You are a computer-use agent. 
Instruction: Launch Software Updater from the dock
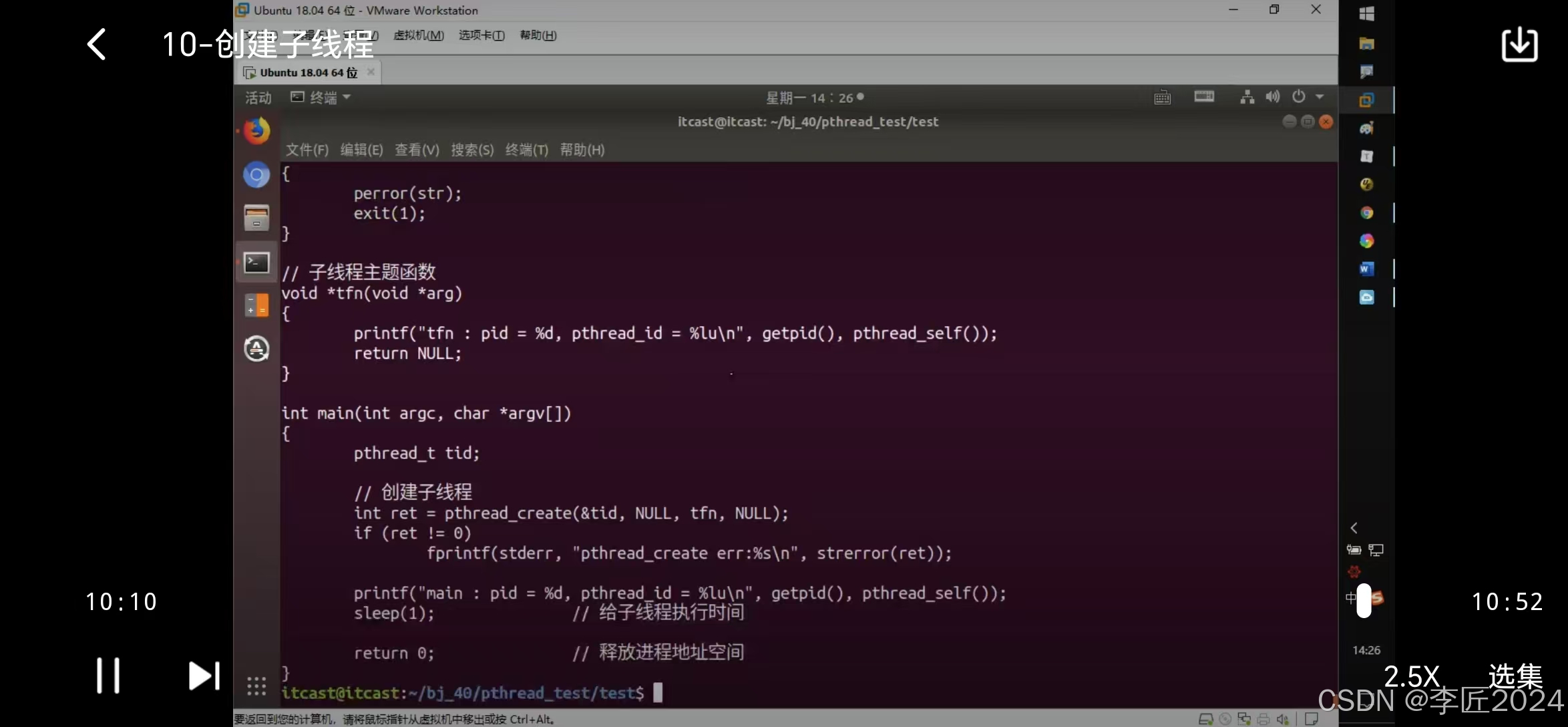pos(256,349)
